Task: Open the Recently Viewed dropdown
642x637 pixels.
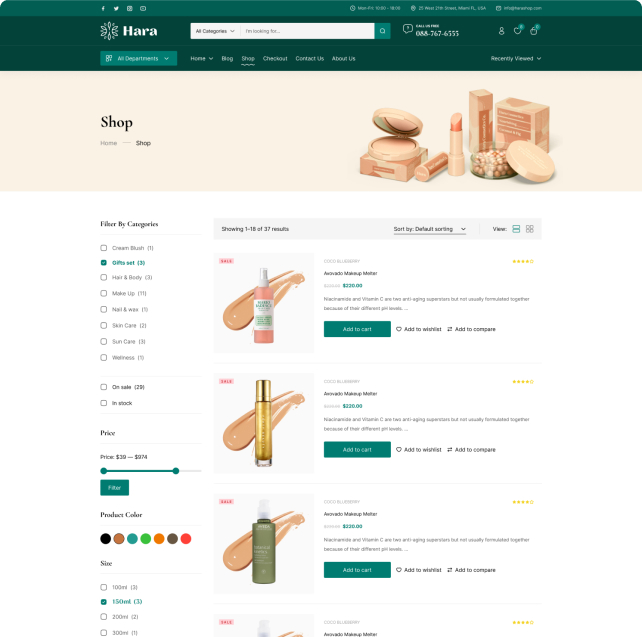Action: click(516, 59)
